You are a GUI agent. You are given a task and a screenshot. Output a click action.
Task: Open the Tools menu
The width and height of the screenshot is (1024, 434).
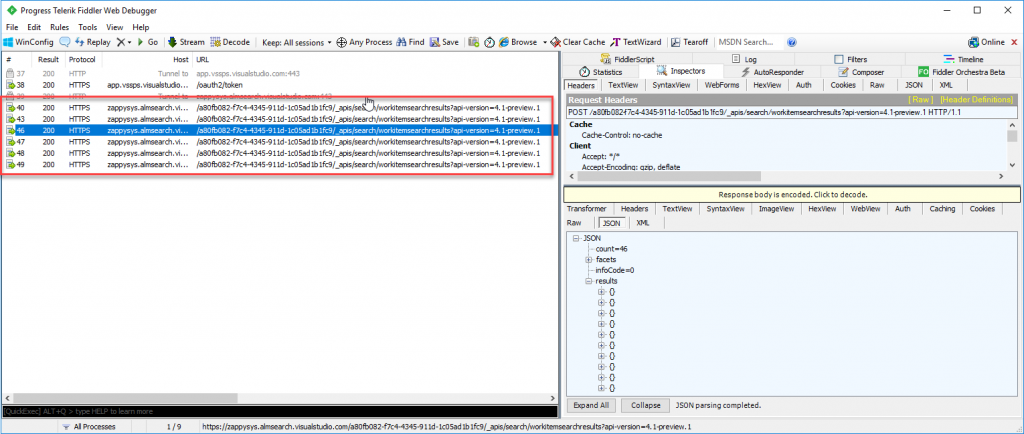[x=88, y=27]
